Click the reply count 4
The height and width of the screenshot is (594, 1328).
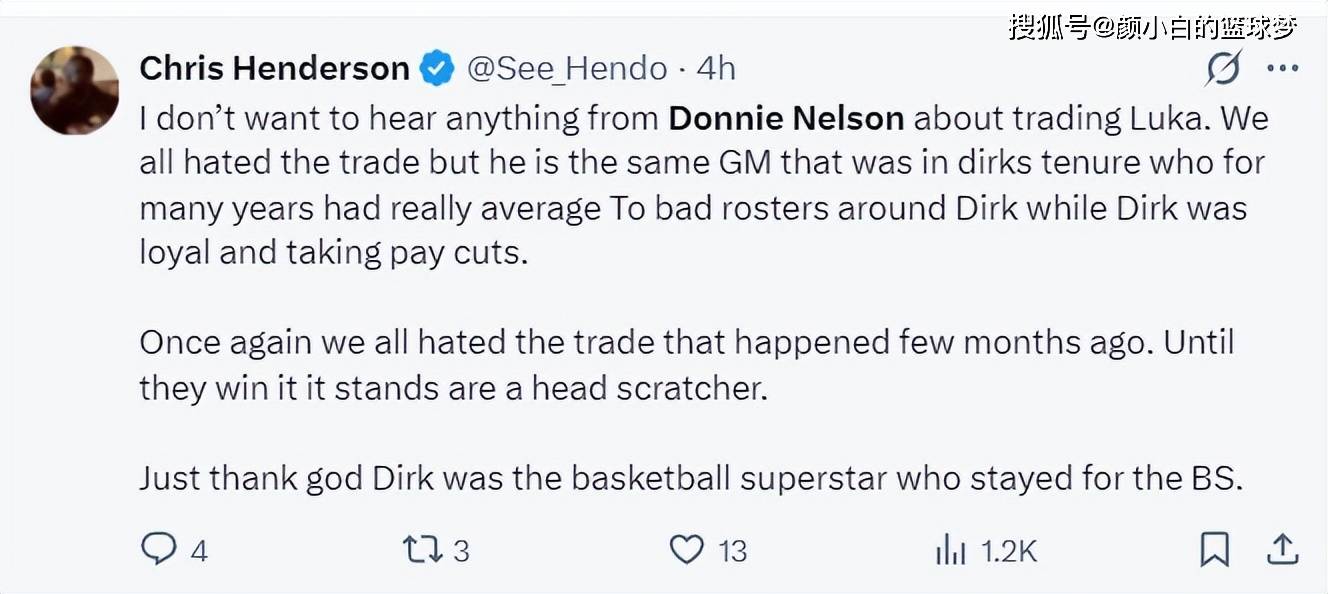click(x=198, y=551)
